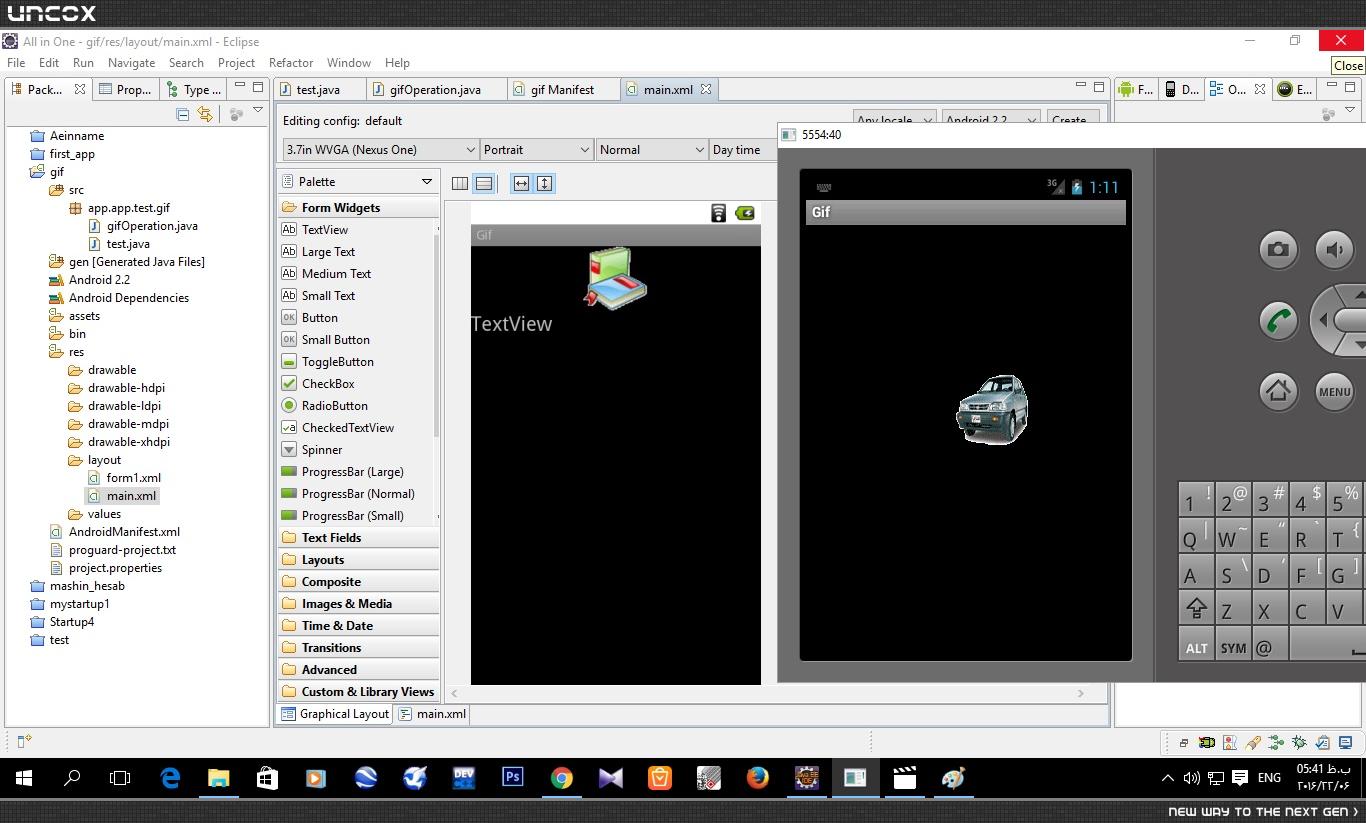Open the Normal dock mode dropdown
Screen dimensions: 1366x823
(651, 150)
